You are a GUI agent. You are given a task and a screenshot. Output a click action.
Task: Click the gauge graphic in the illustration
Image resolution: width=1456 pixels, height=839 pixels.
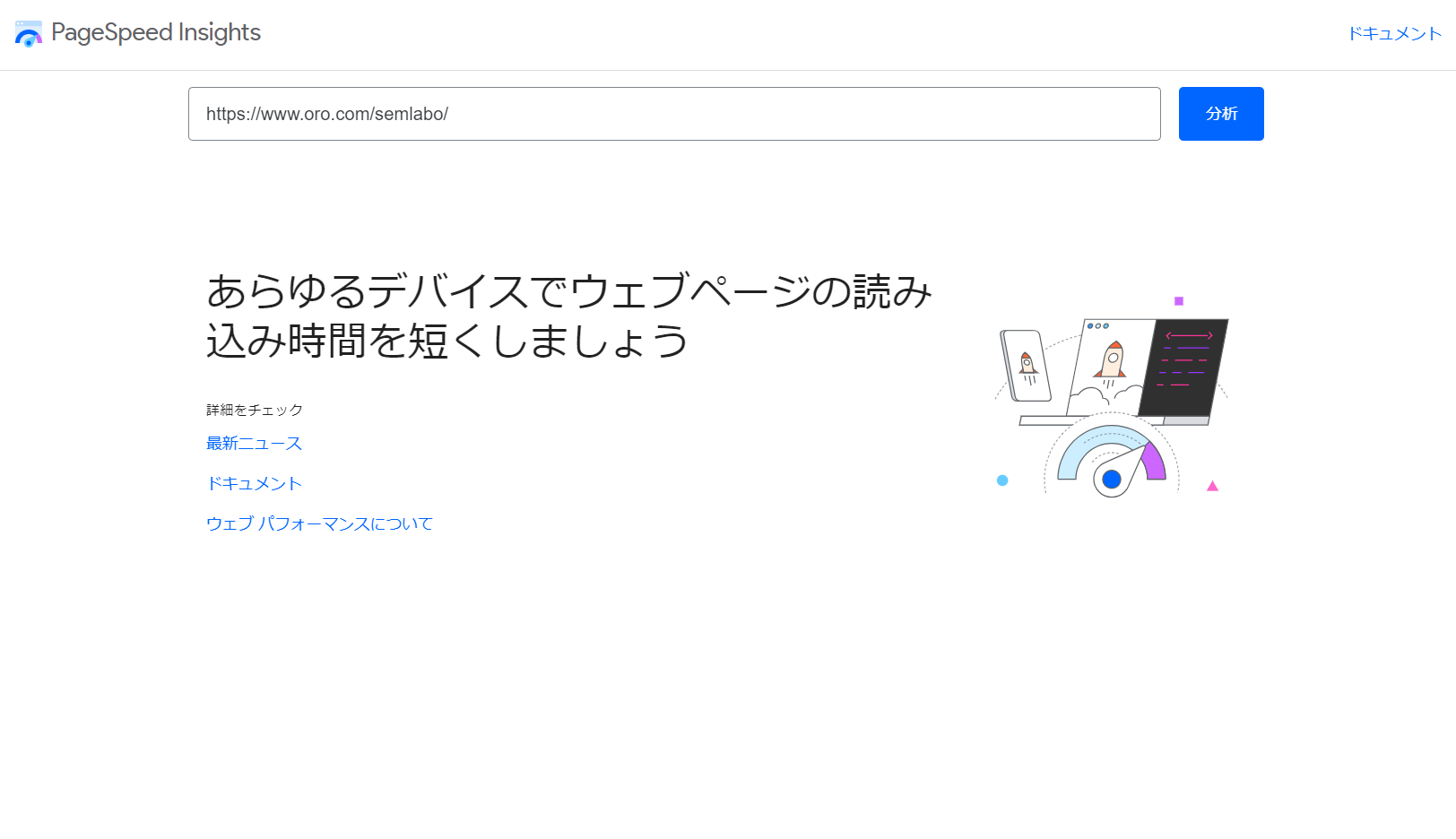point(1112,466)
